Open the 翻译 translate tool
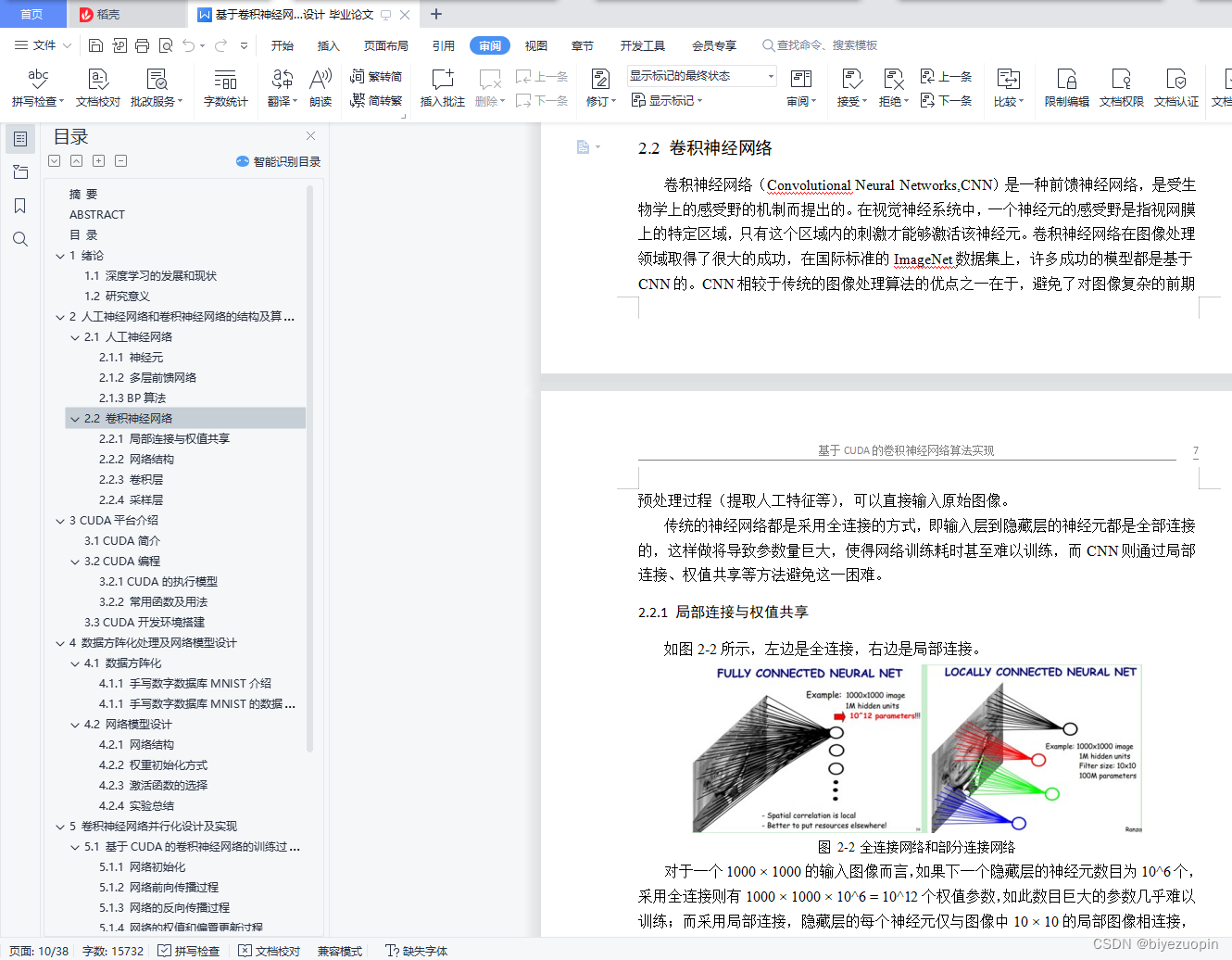Image resolution: width=1232 pixels, height=960 pixels. [x=283, y=88]
